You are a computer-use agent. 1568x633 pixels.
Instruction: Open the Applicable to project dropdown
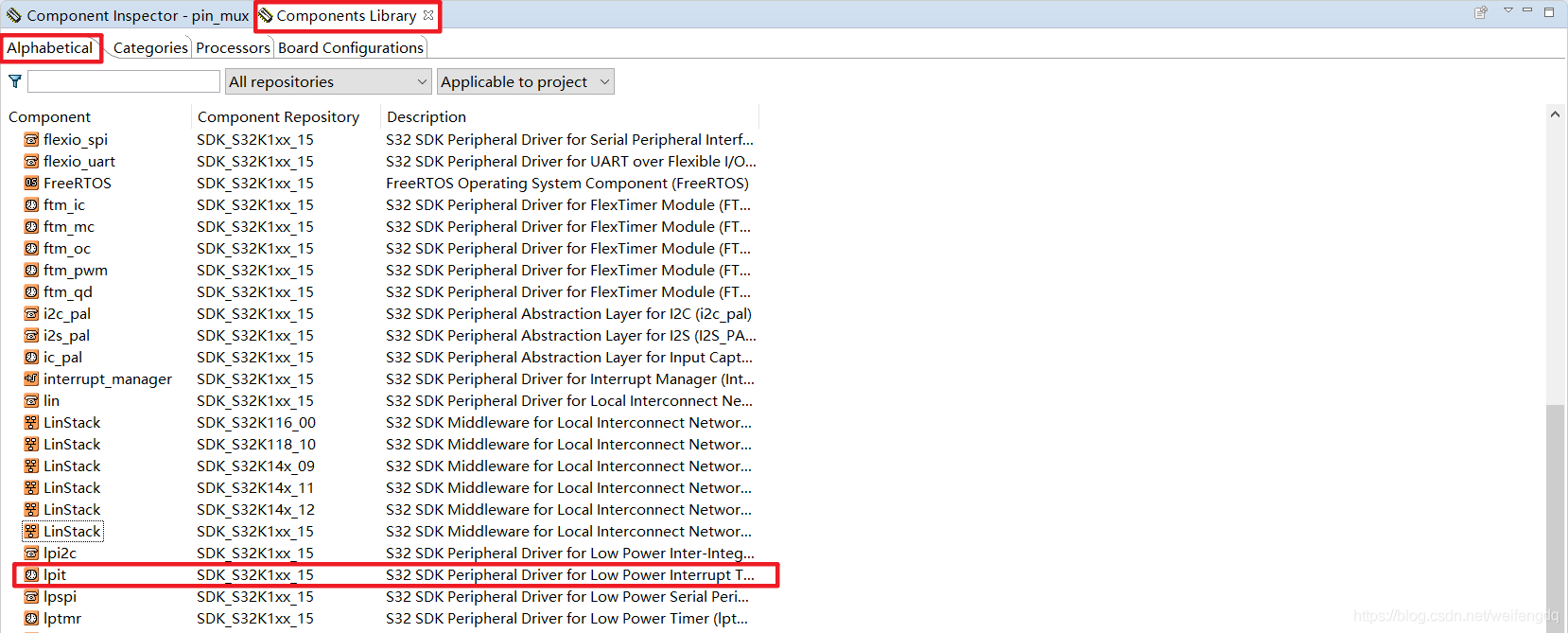(x=525, y=81)
